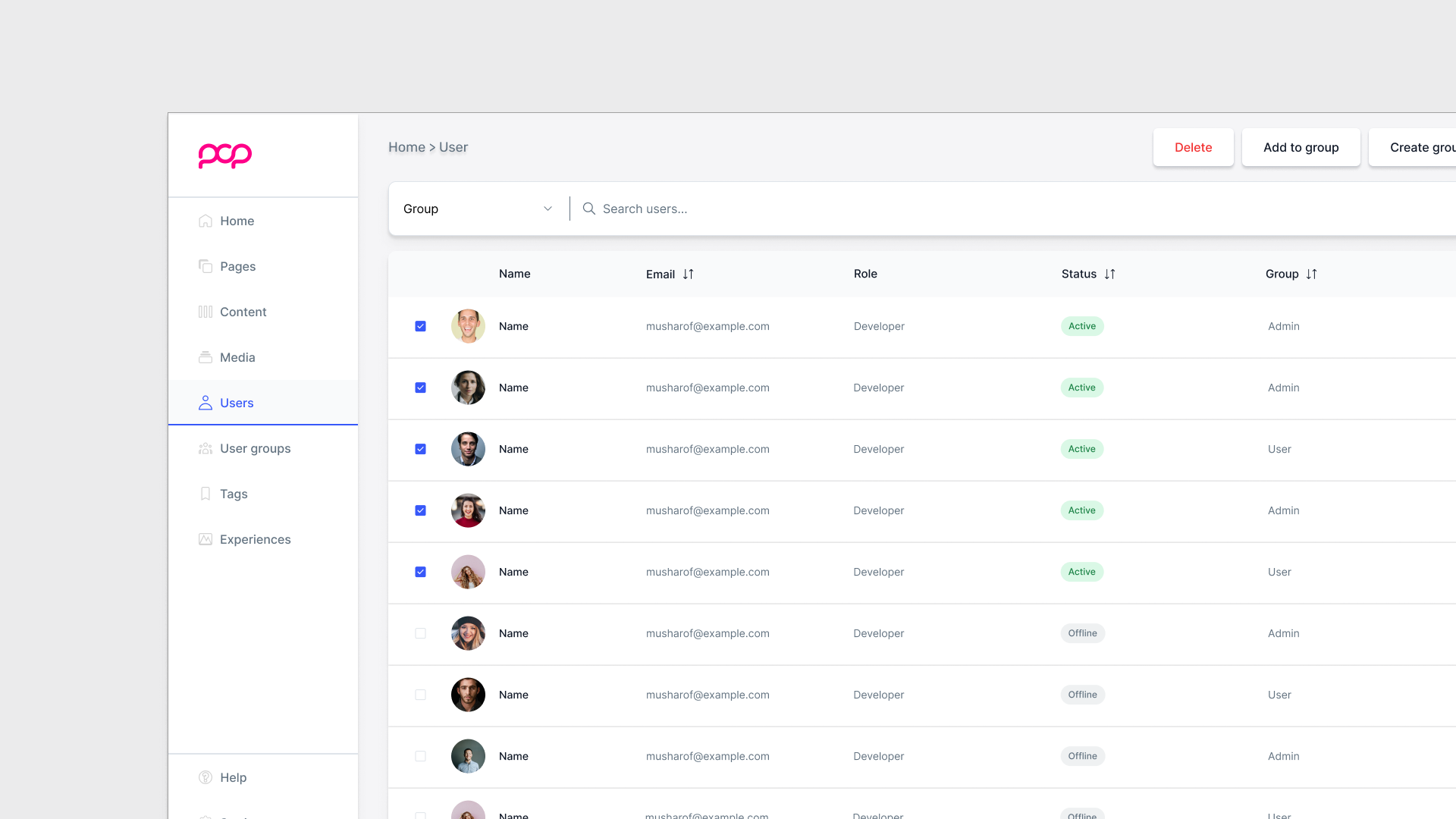The width and height of the screenshot is (1456, 819).
Task: Click the Pages stacked-sheets icon
Action: tap(205, 266)
